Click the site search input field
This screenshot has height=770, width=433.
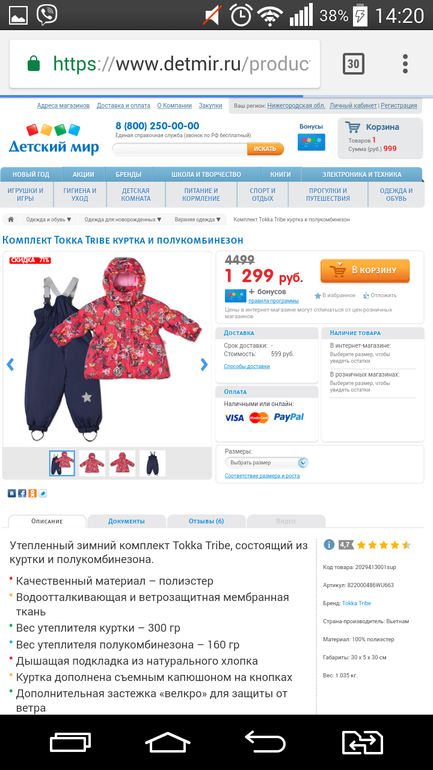point(180,148)
